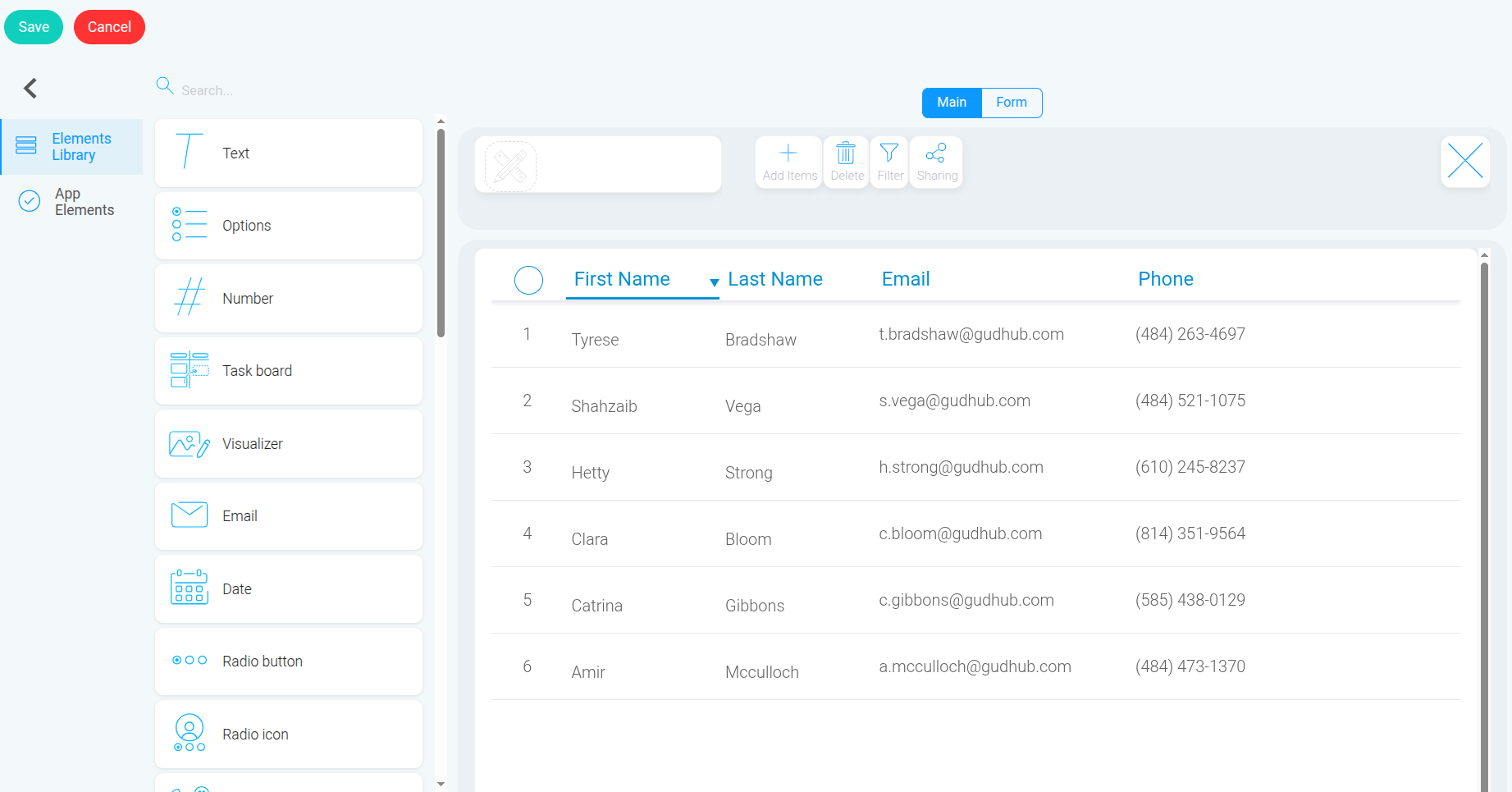Viewport: 1512px width, 792px height.
Task: Select the Email envelope icon
Action: point(190,515)
